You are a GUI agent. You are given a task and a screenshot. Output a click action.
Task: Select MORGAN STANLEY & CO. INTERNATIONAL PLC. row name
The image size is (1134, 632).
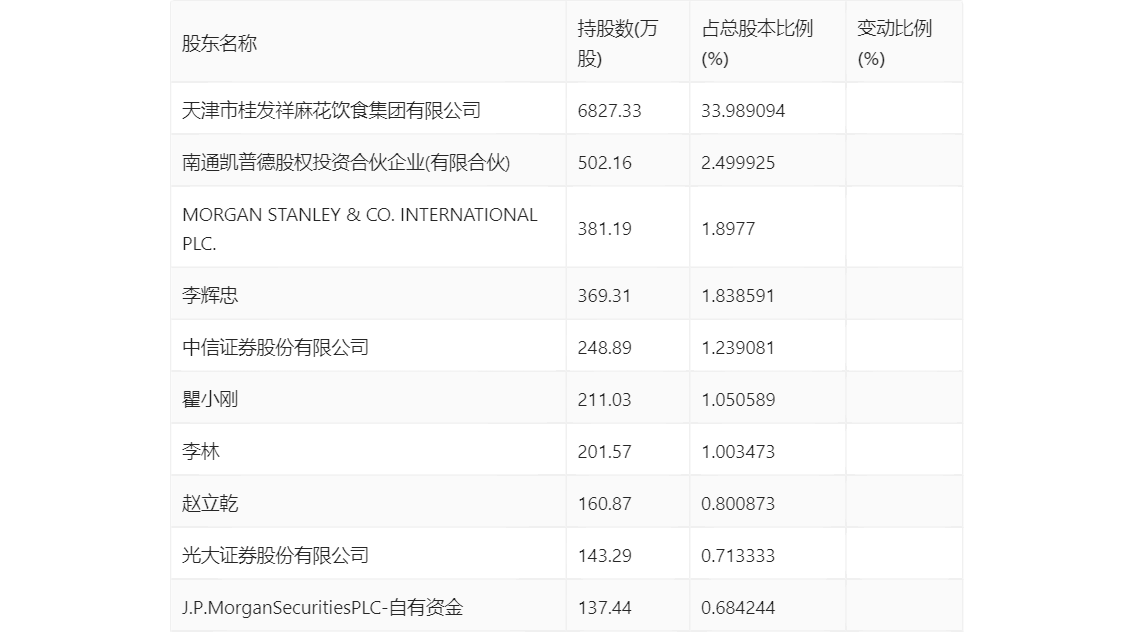(x=359, y=229)
